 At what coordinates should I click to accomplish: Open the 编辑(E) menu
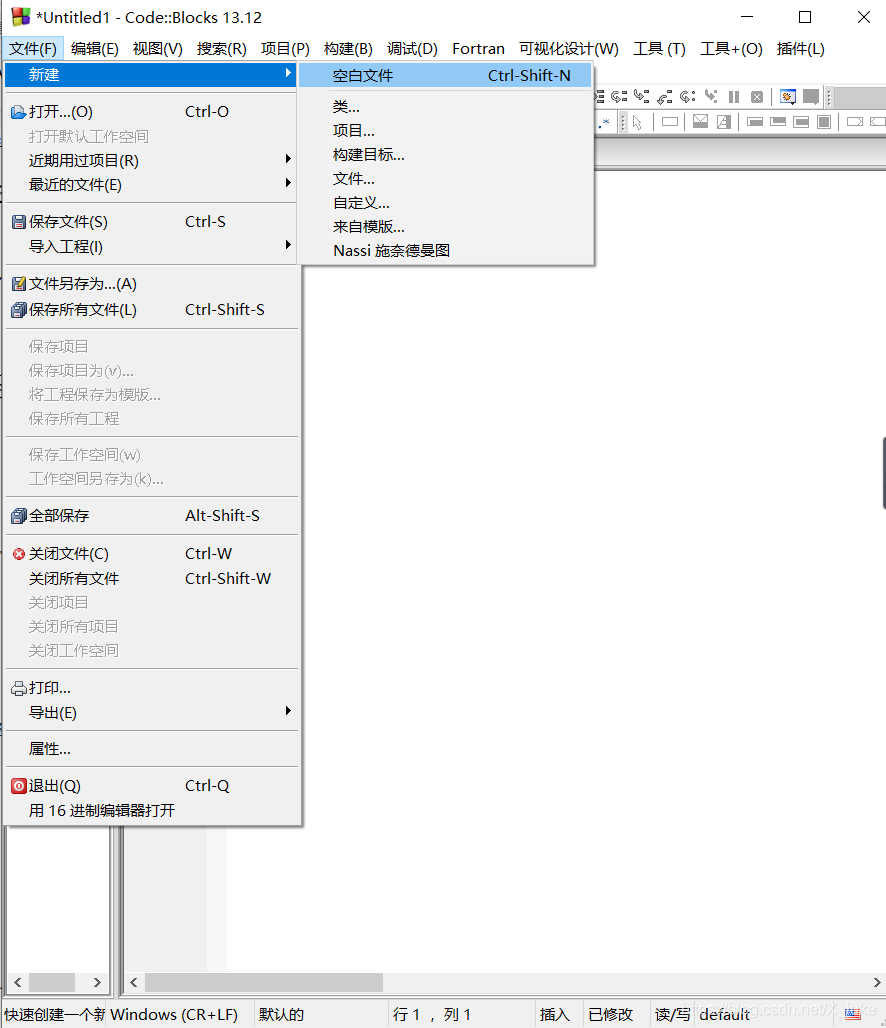(94, 49)
